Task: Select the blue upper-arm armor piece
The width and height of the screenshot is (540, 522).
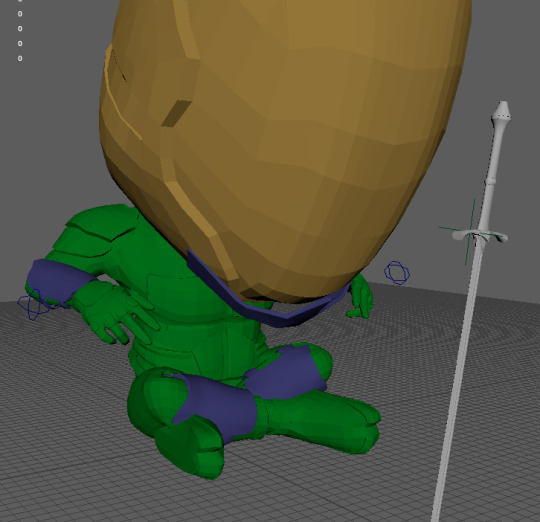Action: [59, 281]
